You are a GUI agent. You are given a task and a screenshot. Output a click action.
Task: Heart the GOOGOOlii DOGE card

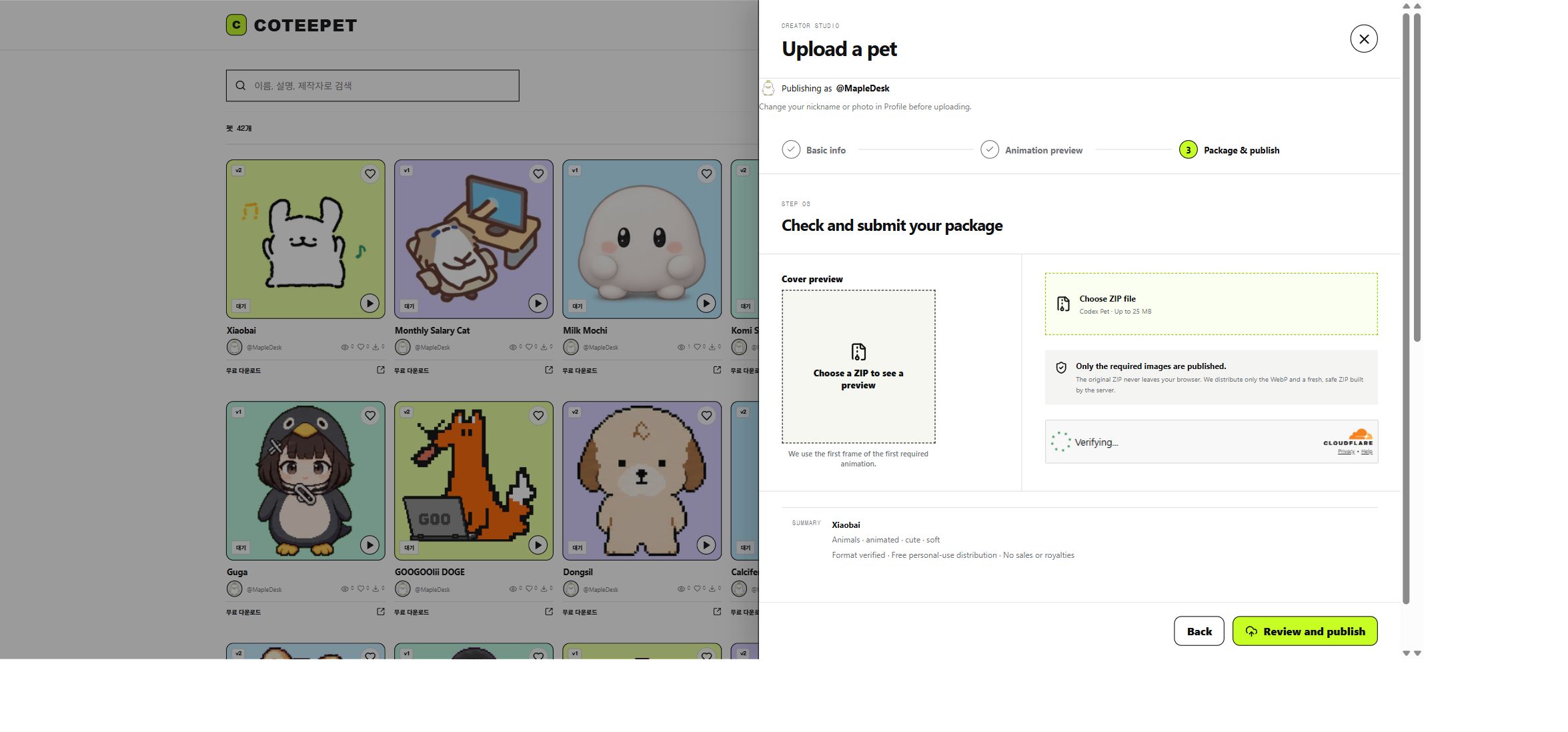538,416
